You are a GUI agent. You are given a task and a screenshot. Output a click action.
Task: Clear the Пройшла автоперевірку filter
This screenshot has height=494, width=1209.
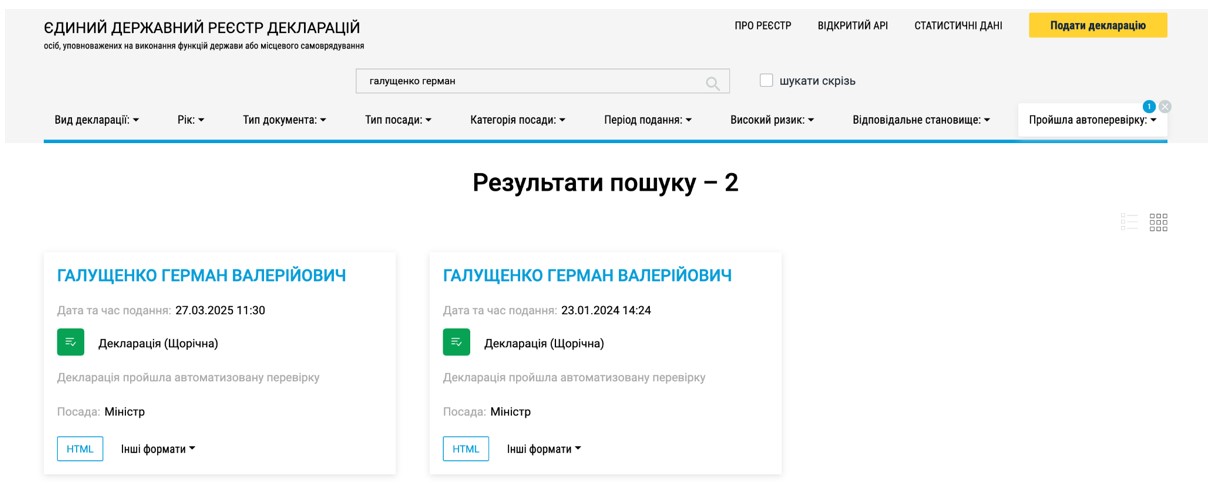coord(1165,107)
